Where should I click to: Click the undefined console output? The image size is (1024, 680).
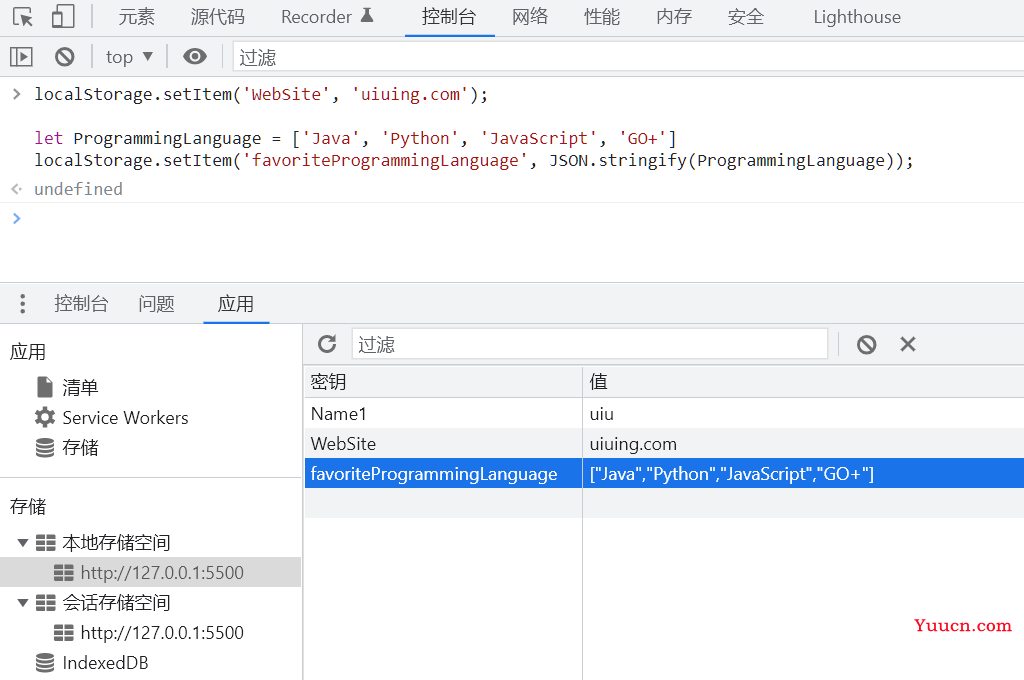click(x=78, y=189)
